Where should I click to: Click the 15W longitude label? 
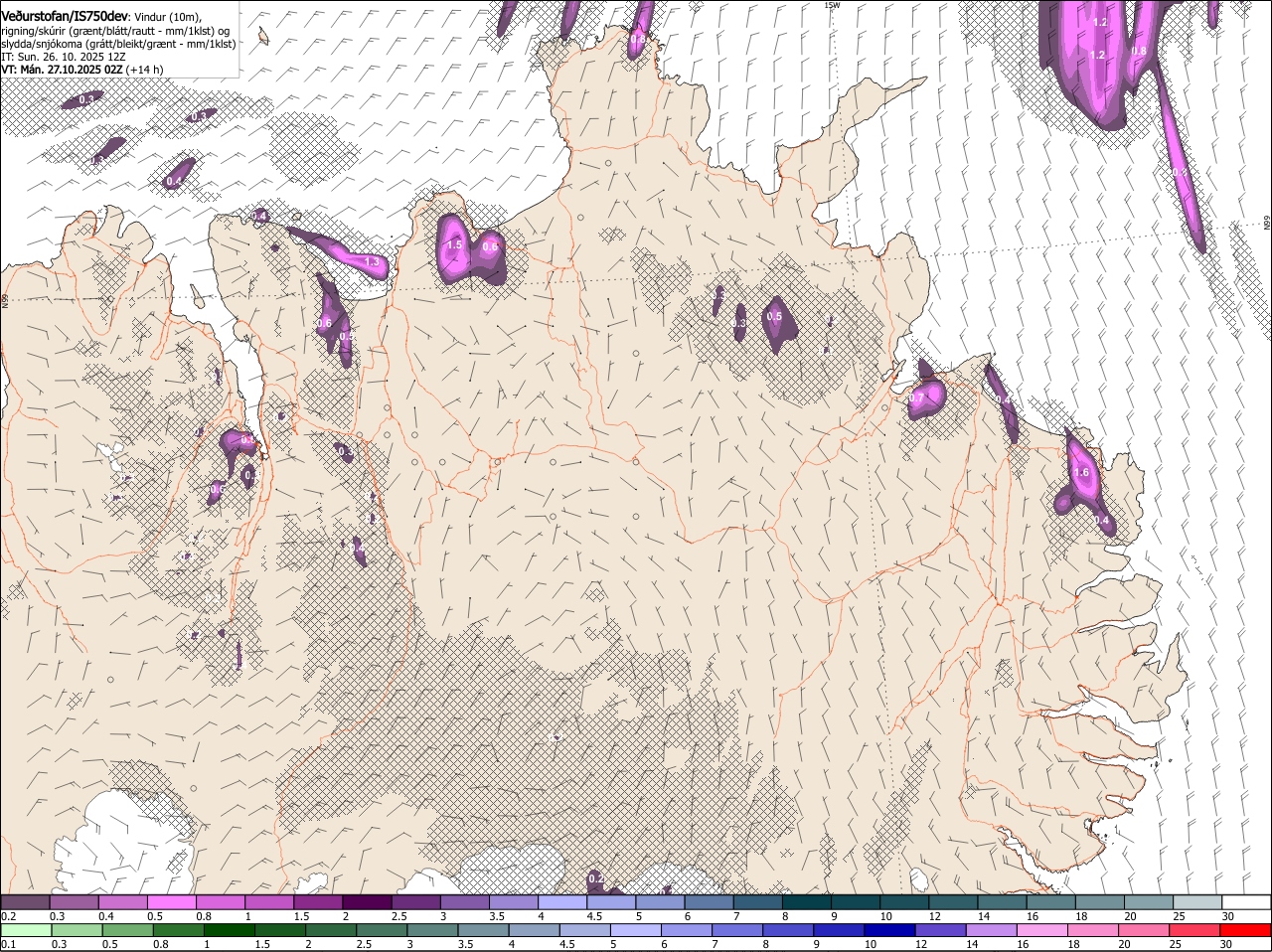832,5
